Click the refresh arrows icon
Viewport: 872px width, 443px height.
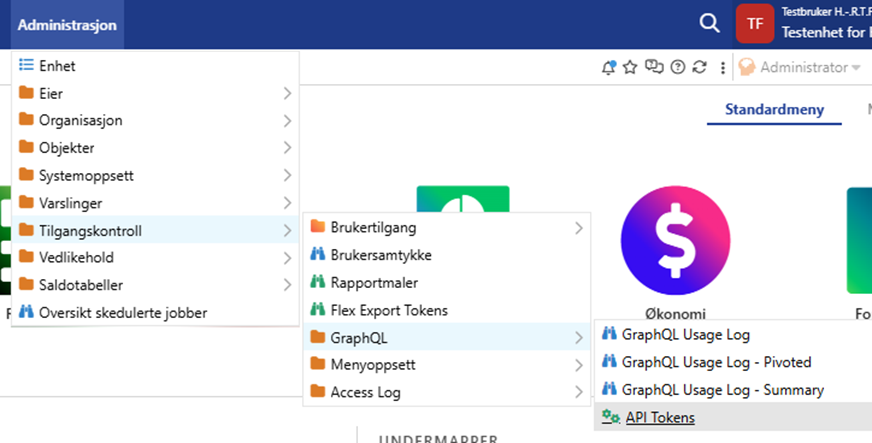click(700, 68)
